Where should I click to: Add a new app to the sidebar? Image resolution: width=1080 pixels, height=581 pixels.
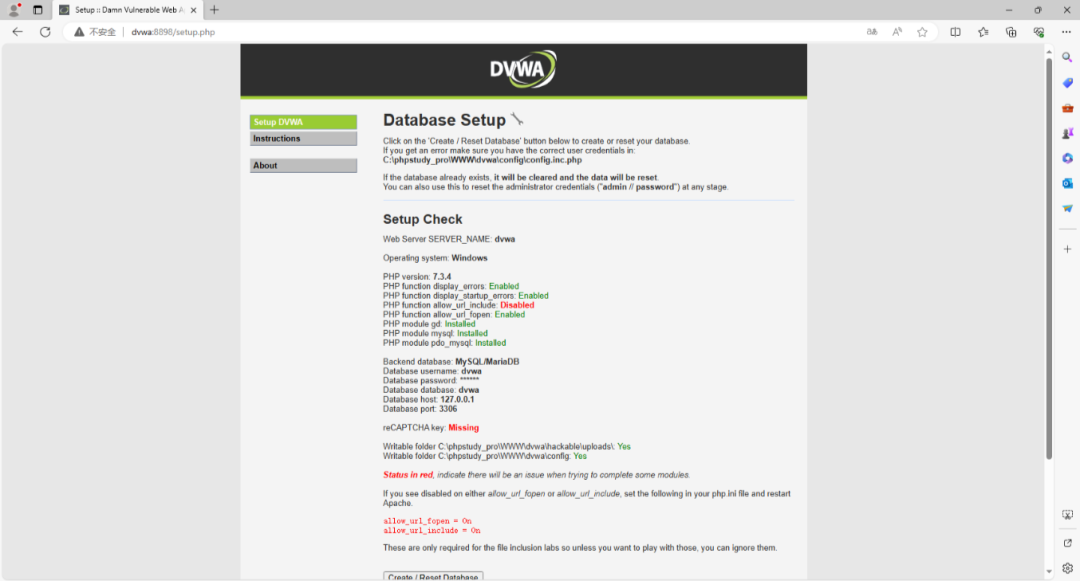click(x=1067, y=249)
